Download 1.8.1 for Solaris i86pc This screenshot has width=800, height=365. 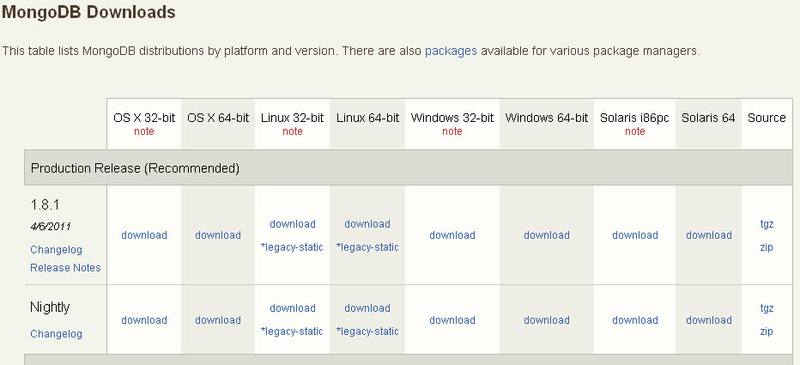[x=635, y=235]
